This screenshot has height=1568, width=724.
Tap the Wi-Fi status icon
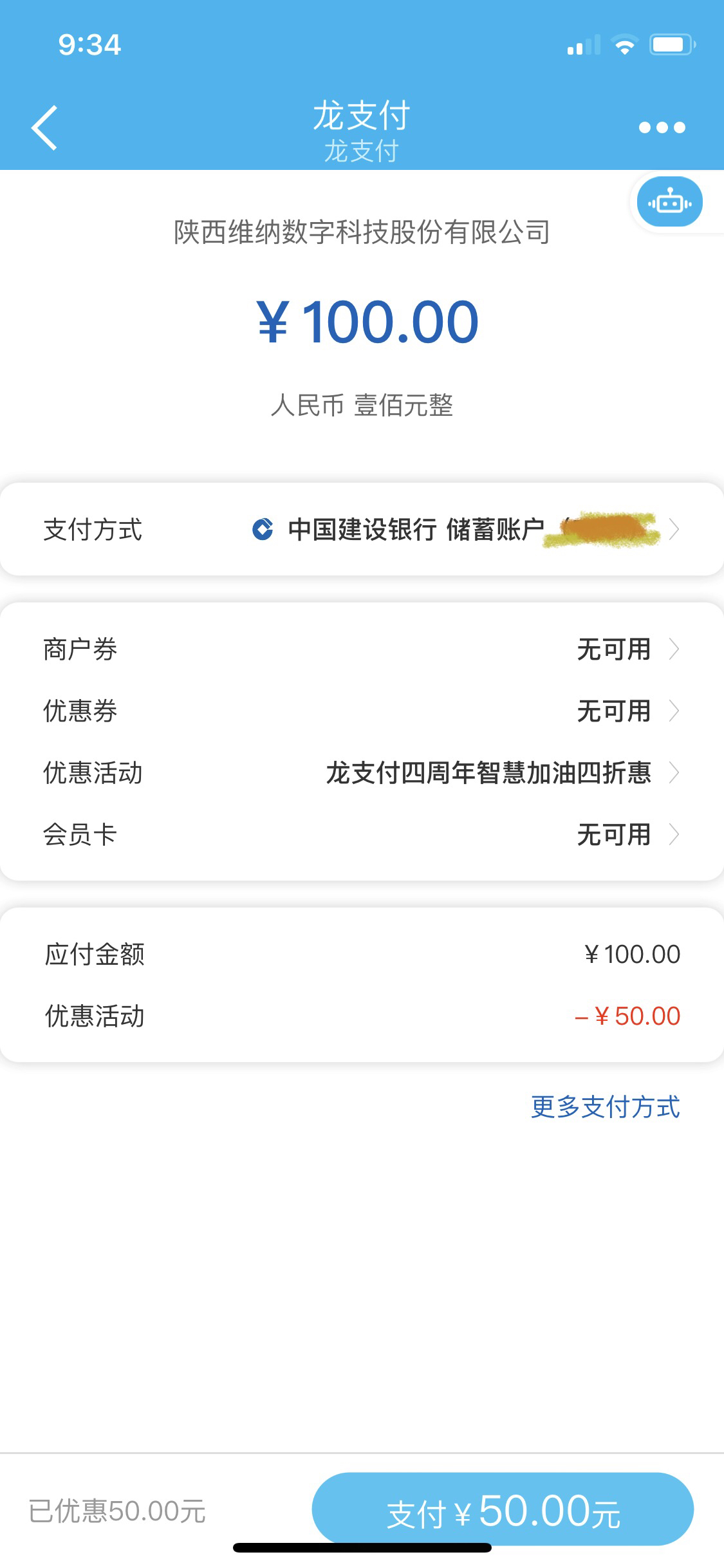pos(624,45)
